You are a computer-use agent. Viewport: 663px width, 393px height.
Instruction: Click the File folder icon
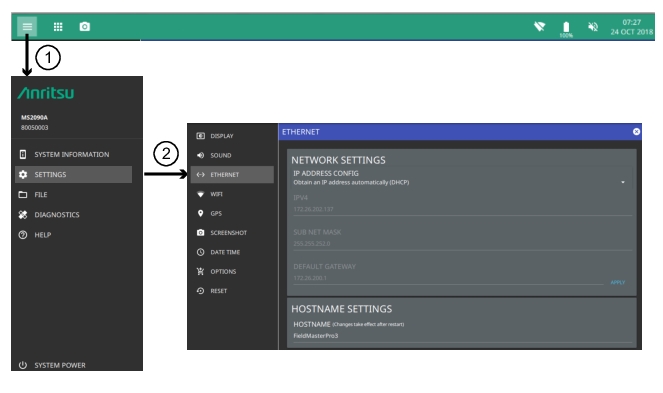23,195
